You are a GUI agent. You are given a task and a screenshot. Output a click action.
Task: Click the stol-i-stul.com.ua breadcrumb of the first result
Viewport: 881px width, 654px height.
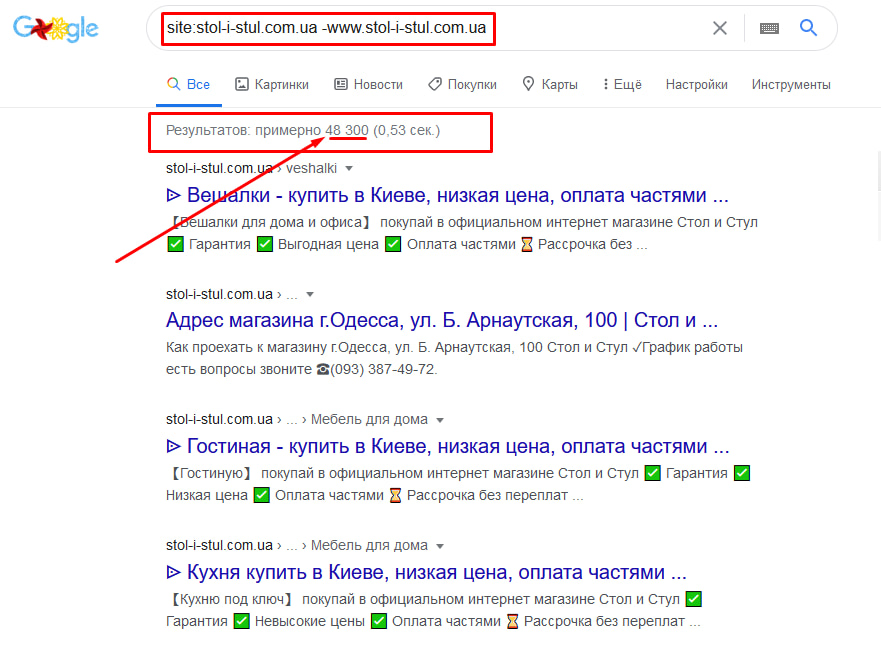(217, 168)
